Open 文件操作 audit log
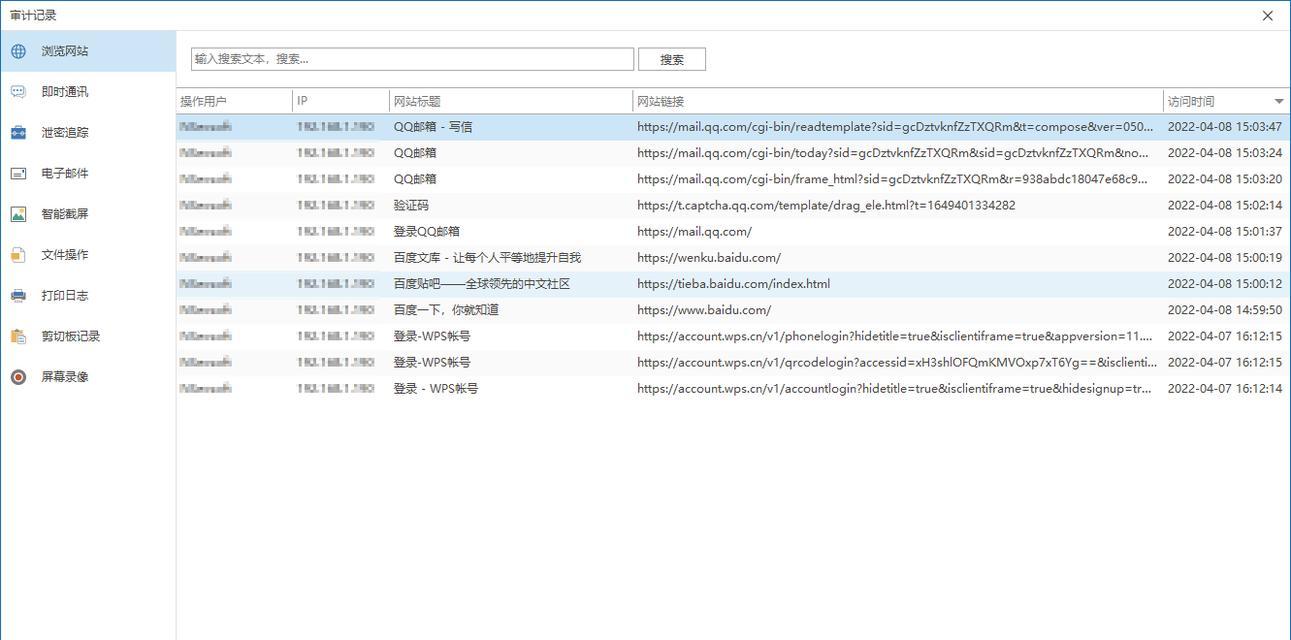 88,255
